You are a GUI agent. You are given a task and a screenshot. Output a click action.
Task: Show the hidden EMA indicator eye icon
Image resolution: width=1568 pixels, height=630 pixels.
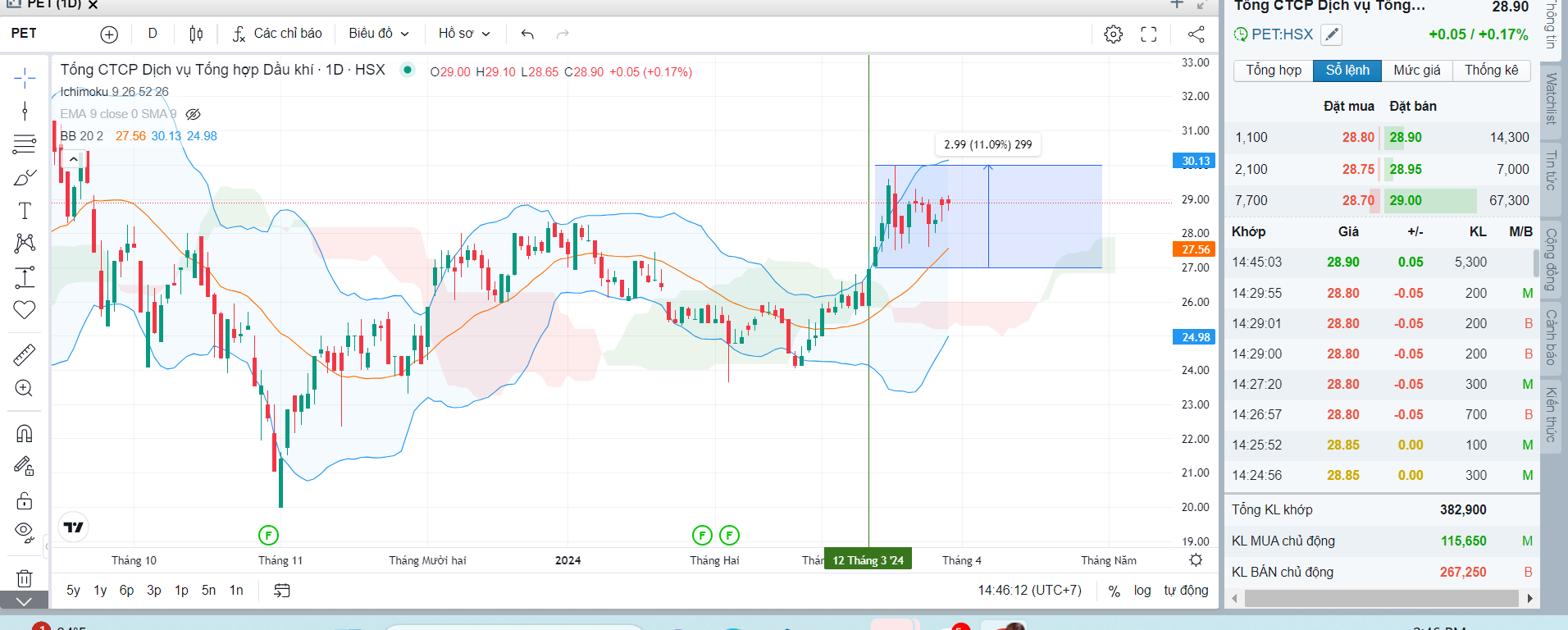click(x=194, y=114)
